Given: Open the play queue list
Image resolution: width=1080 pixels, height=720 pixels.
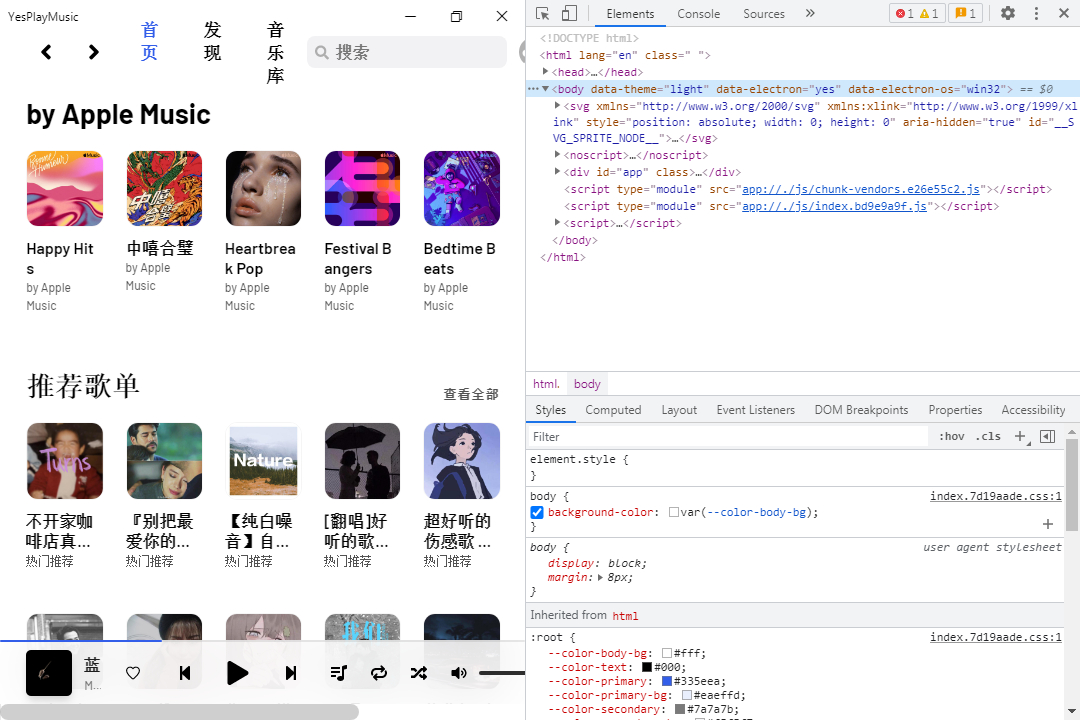Looking at the screenshot, I should tap(338, 673).
